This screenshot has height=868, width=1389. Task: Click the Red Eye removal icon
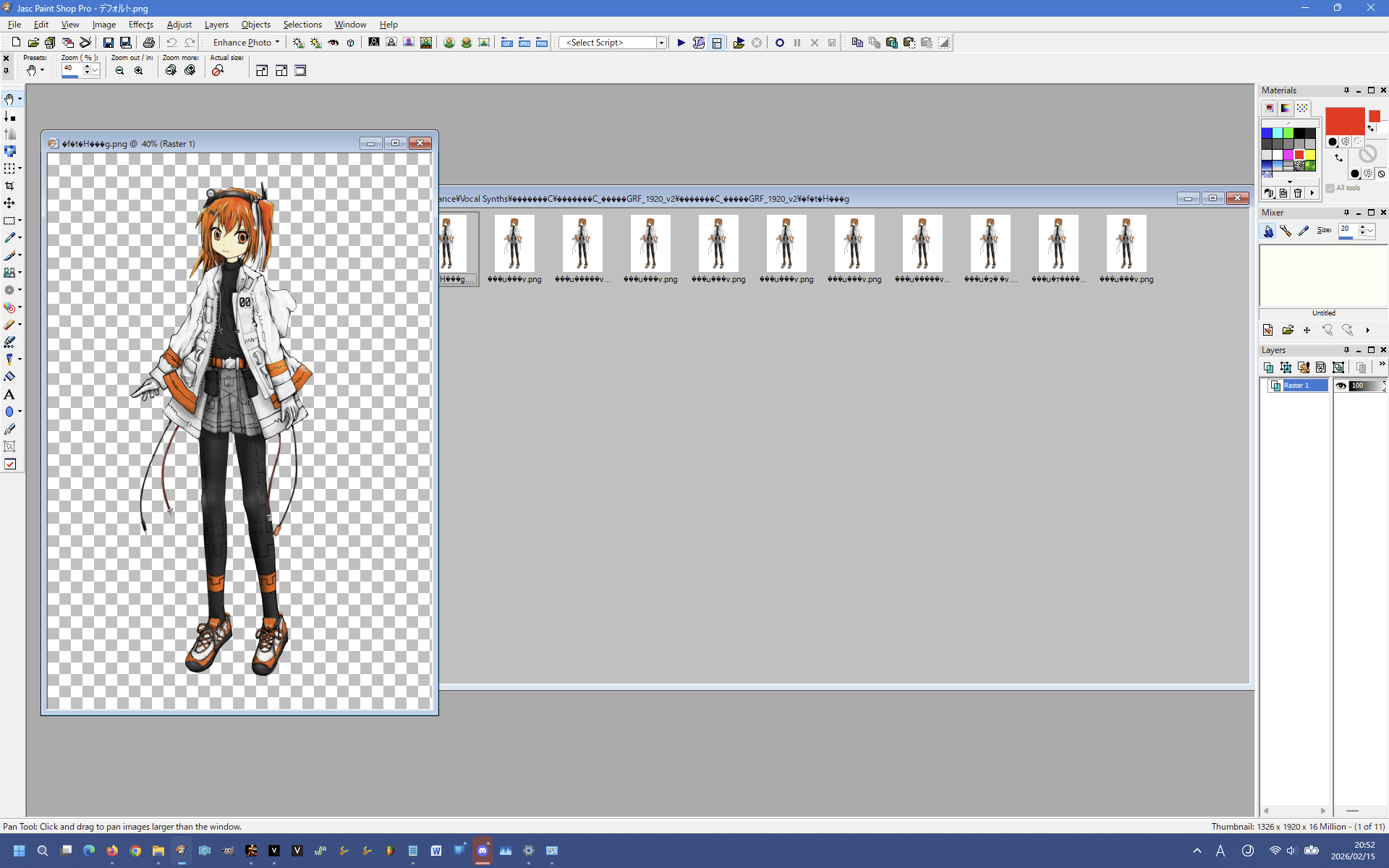click(334, 43)
